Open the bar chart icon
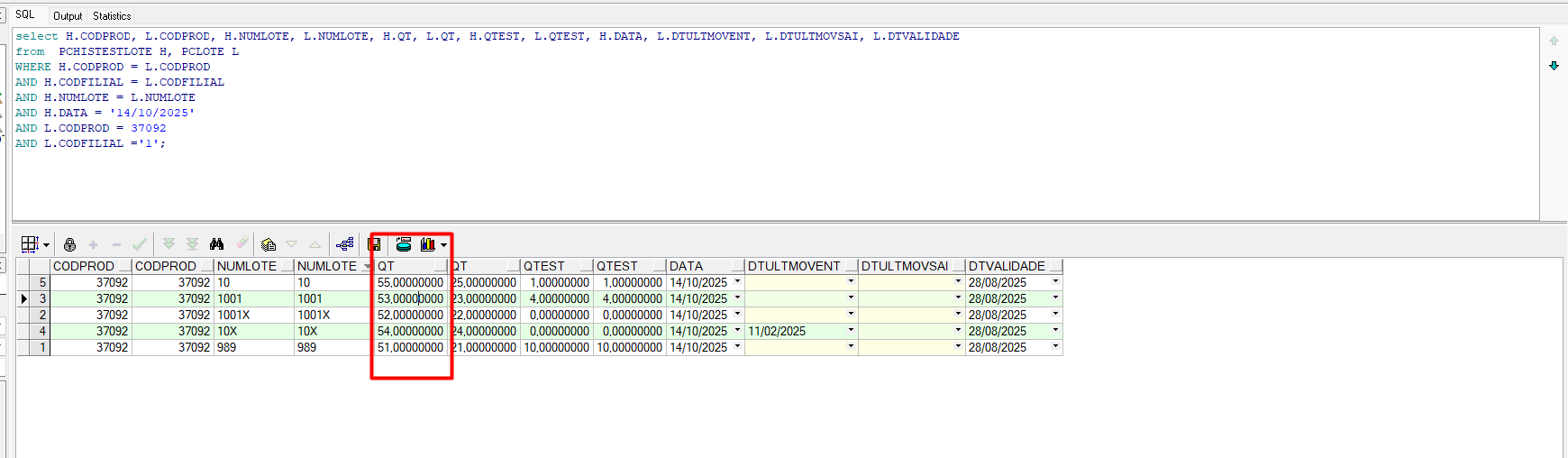Viewport: 1568px width, 458px height. [428, 244]
